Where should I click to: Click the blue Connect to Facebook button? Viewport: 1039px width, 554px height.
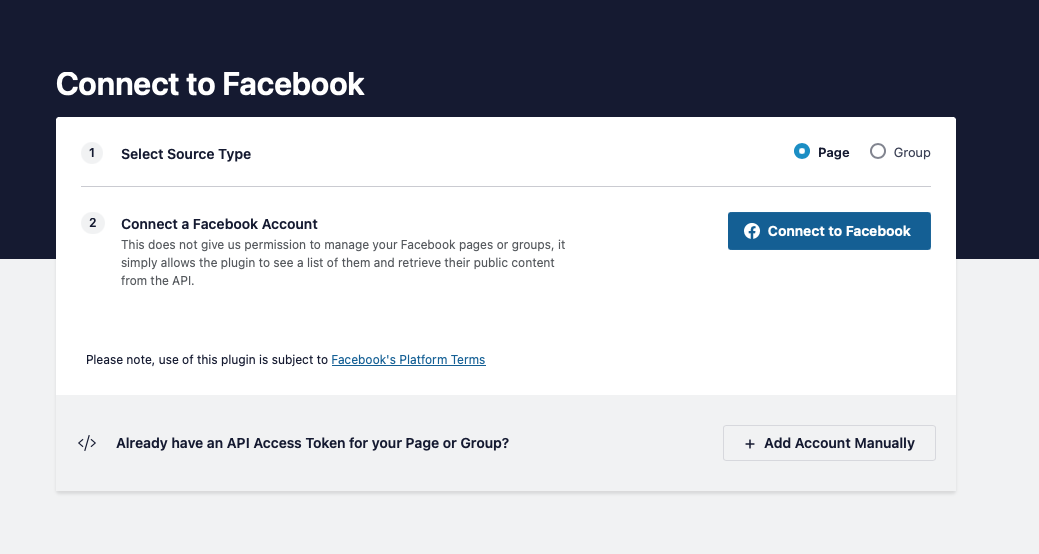829,231
